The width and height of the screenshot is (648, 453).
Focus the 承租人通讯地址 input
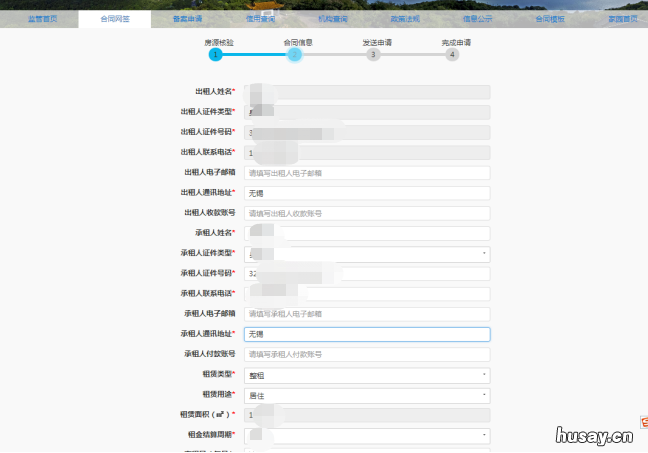point(367,334)
